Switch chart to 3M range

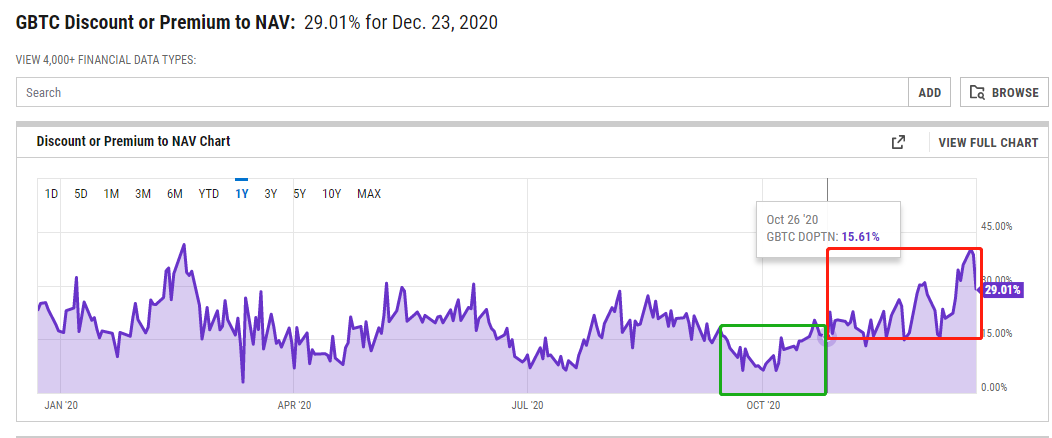[x=143, y=194]
